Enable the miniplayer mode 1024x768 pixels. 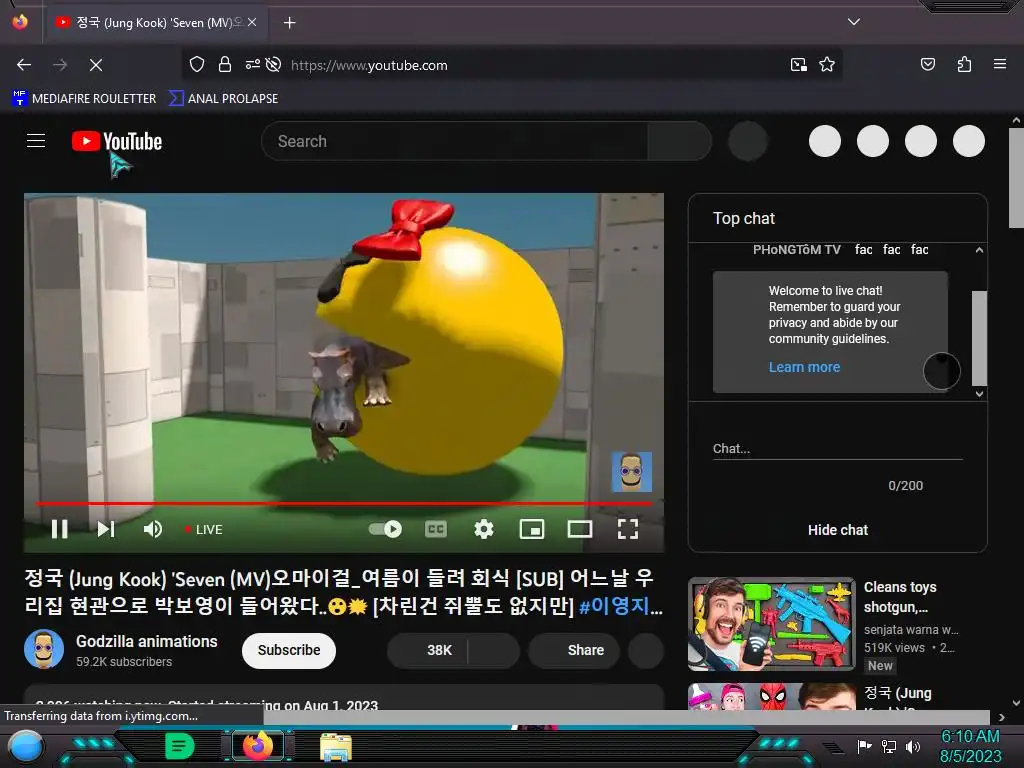coord(532,529)
